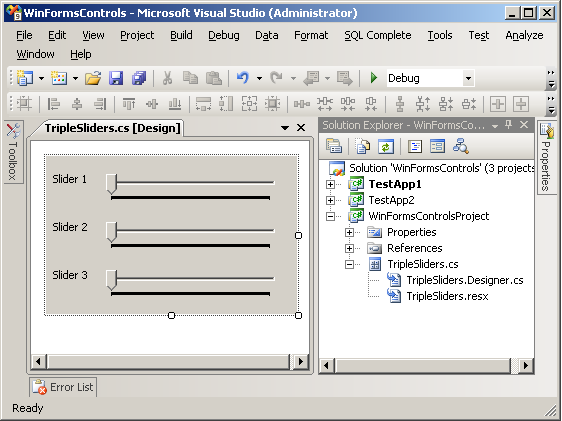
Task: Open the Error List tab
Action: tap(63, 387)
